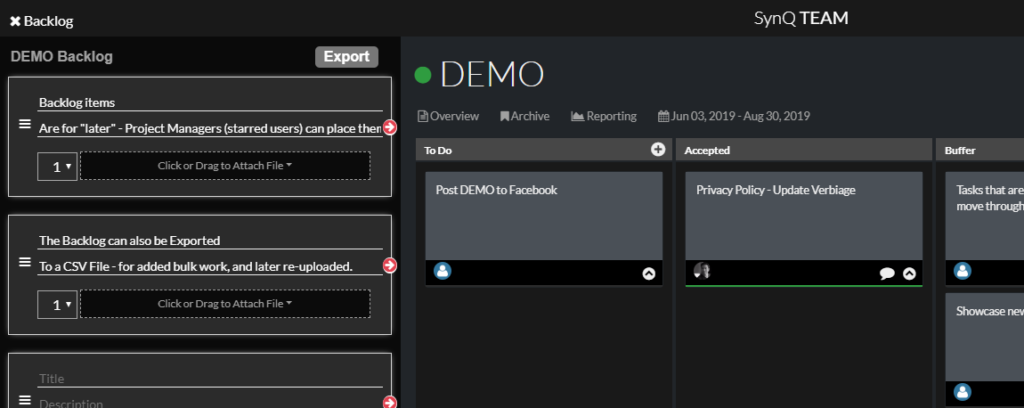1024x408 pixels.
Task: Expand the Privacy Policy card chevron
Action: 909,273
